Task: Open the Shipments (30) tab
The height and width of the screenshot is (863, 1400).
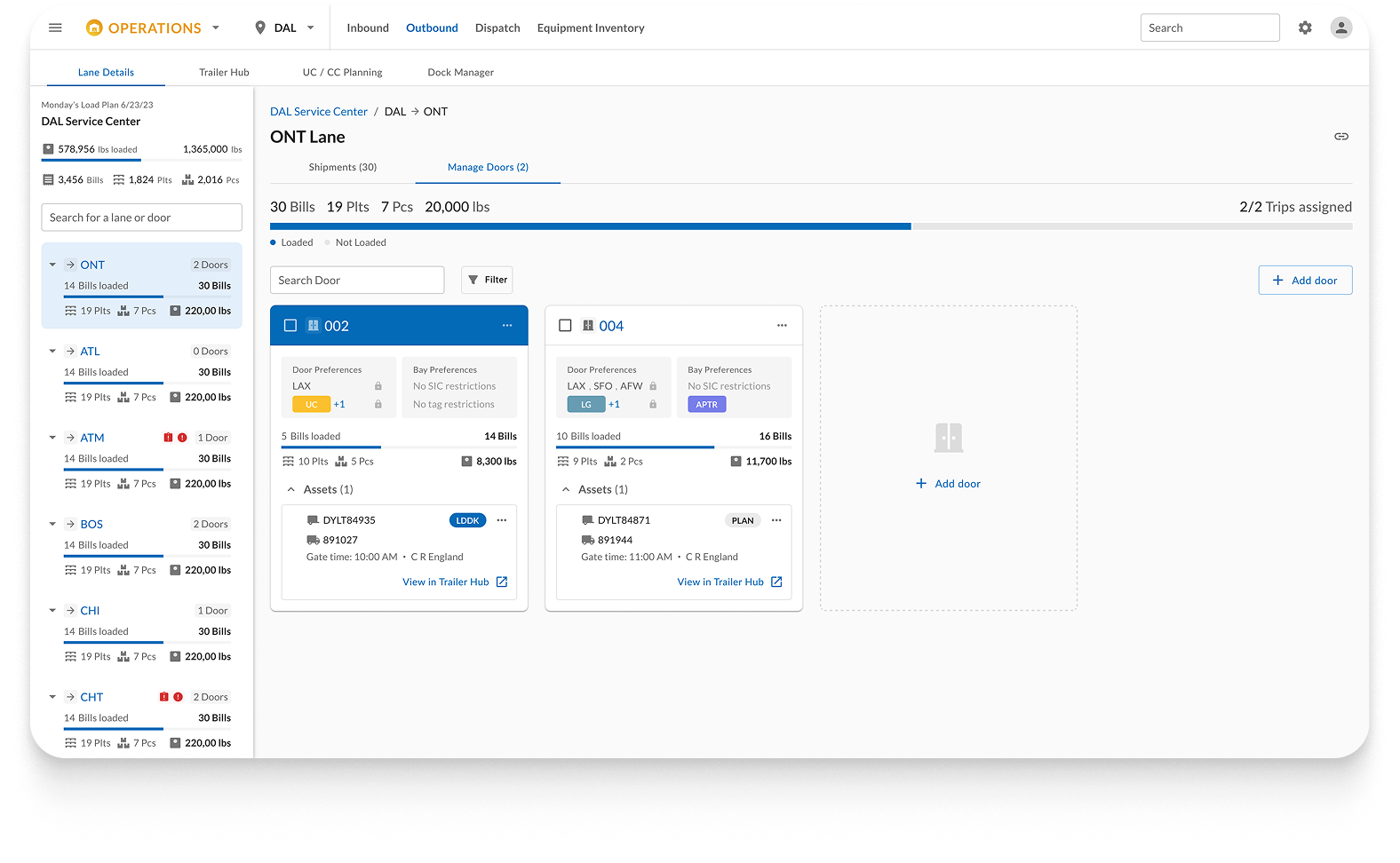Action: (343, 167)
